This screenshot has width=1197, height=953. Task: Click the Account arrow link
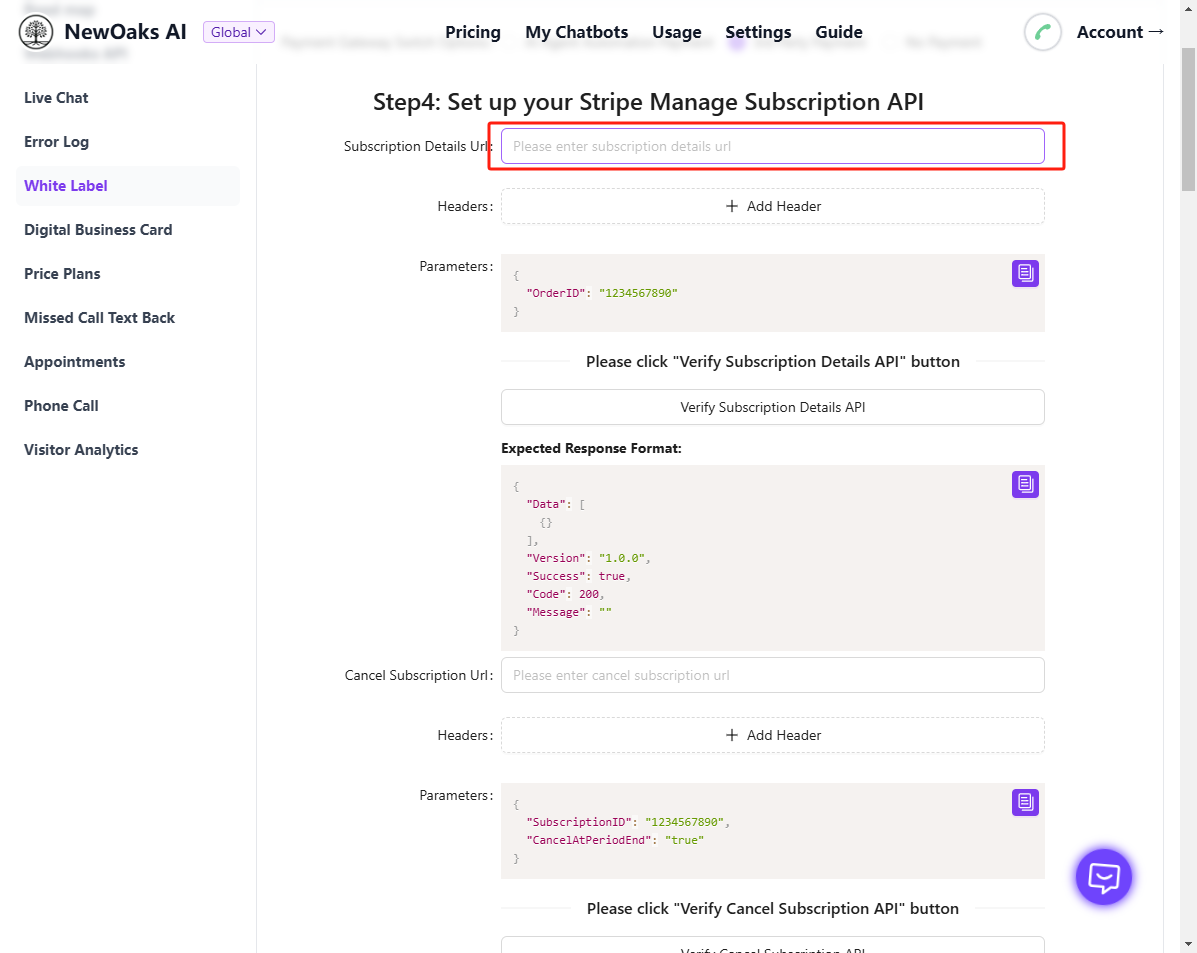[x=1120, y=32]
